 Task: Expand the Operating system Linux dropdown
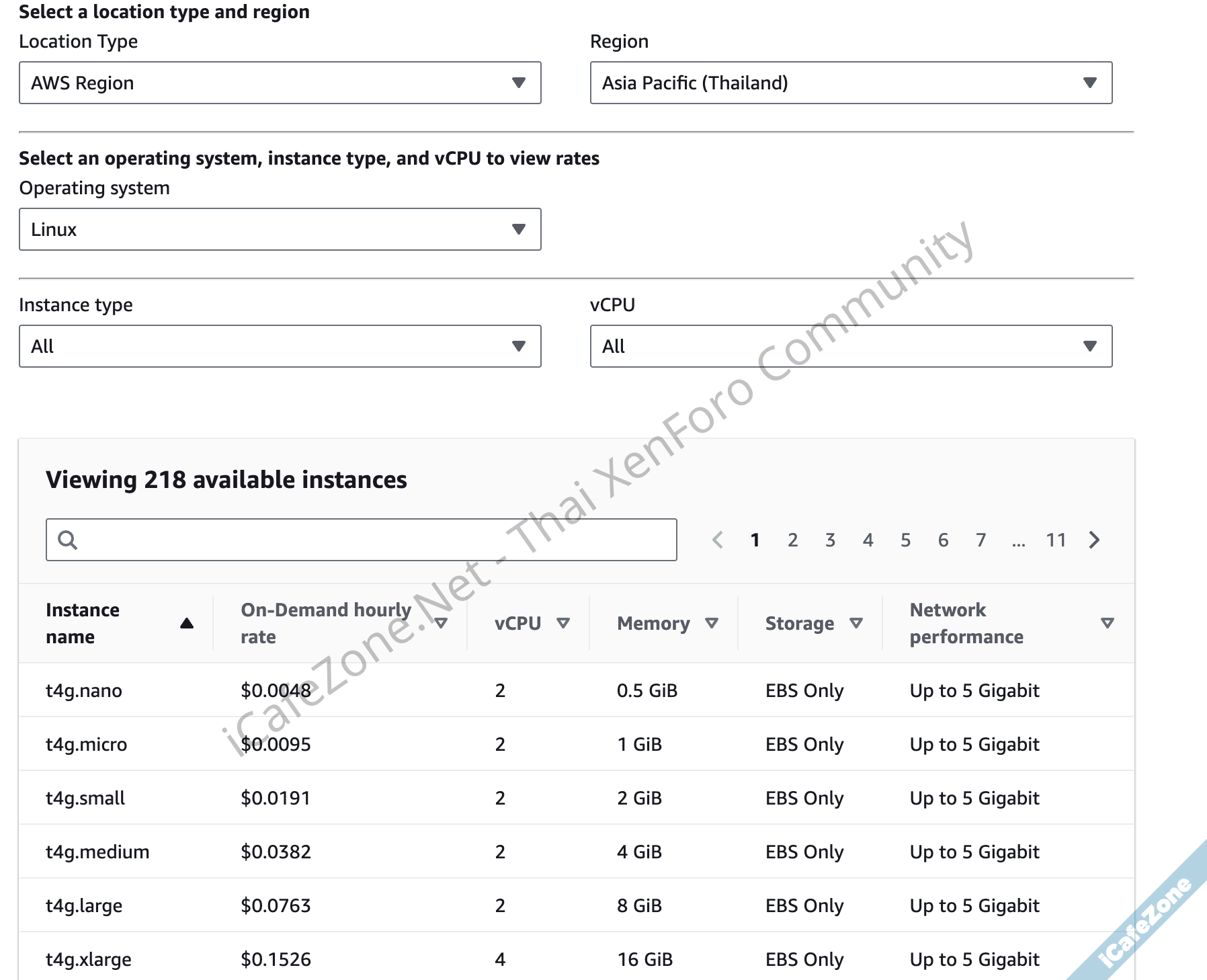280,229
